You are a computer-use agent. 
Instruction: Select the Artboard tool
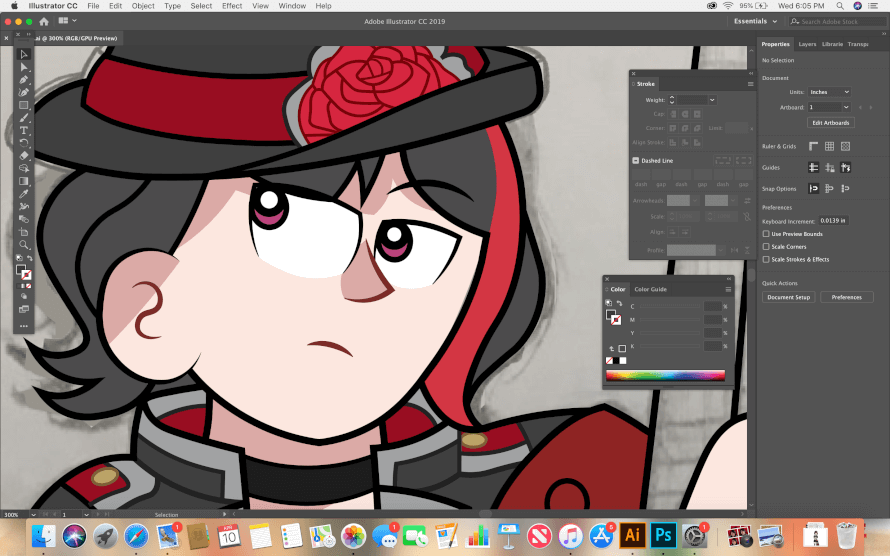pos(23,232)
